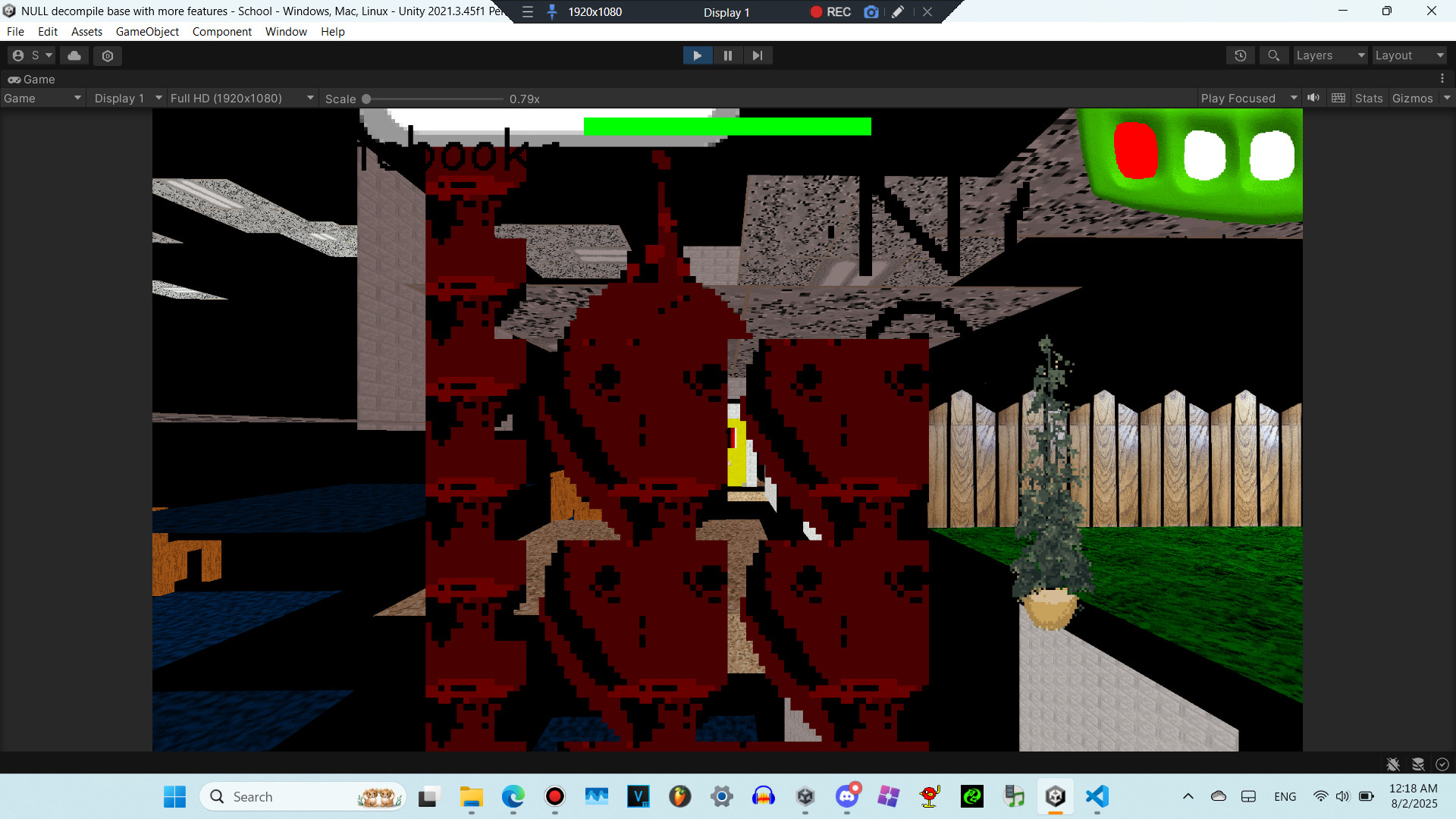Screen dimensions: 1456x819
Task: Open the Unity account menu
Action: click(x=30, y=55)
